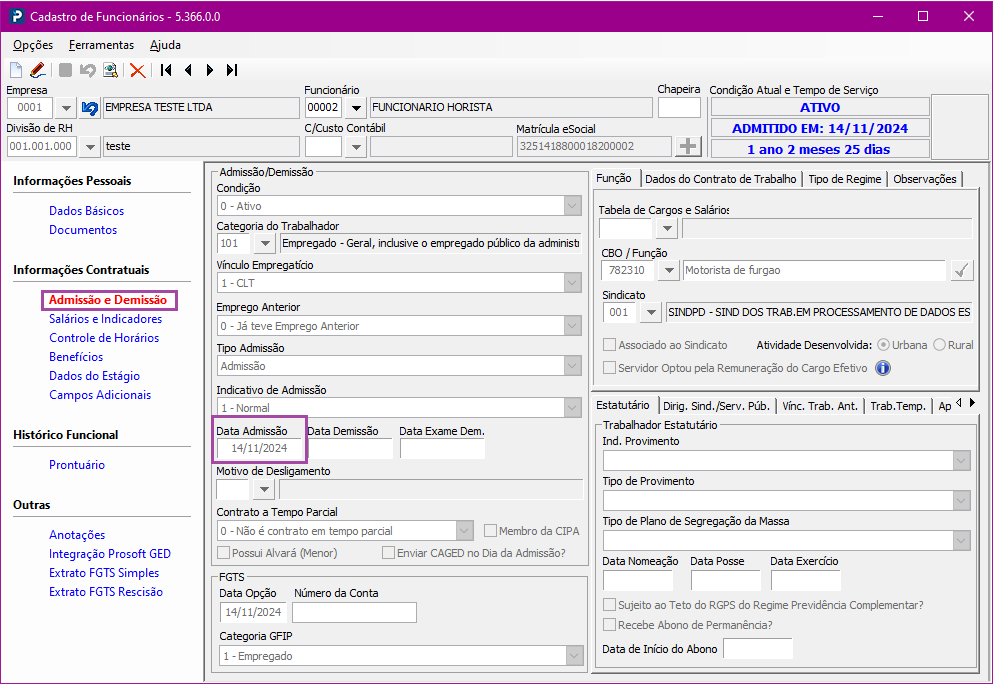Click the new record blank page icon
Viewport: 994px width, 685px height.
[x=16, y=70]
